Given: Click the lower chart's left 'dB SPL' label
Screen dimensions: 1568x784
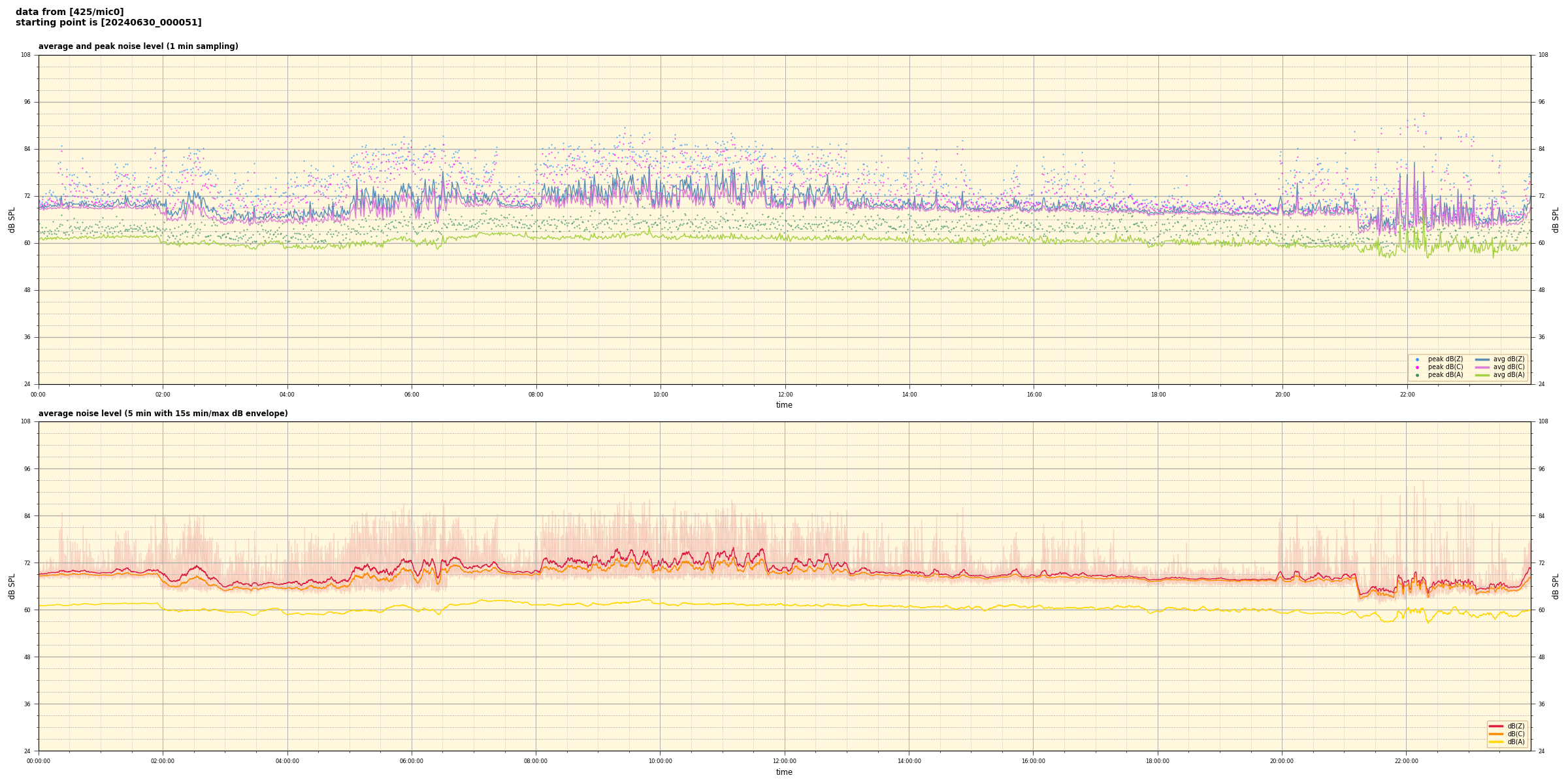Looking at the screenshot, I should [x=12, y=586].
